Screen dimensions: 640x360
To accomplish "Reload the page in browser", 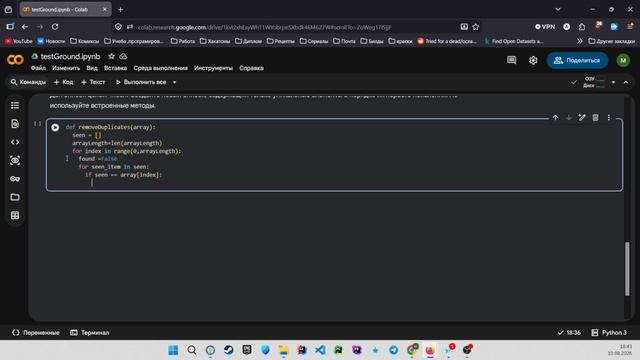I will [55, 27].
